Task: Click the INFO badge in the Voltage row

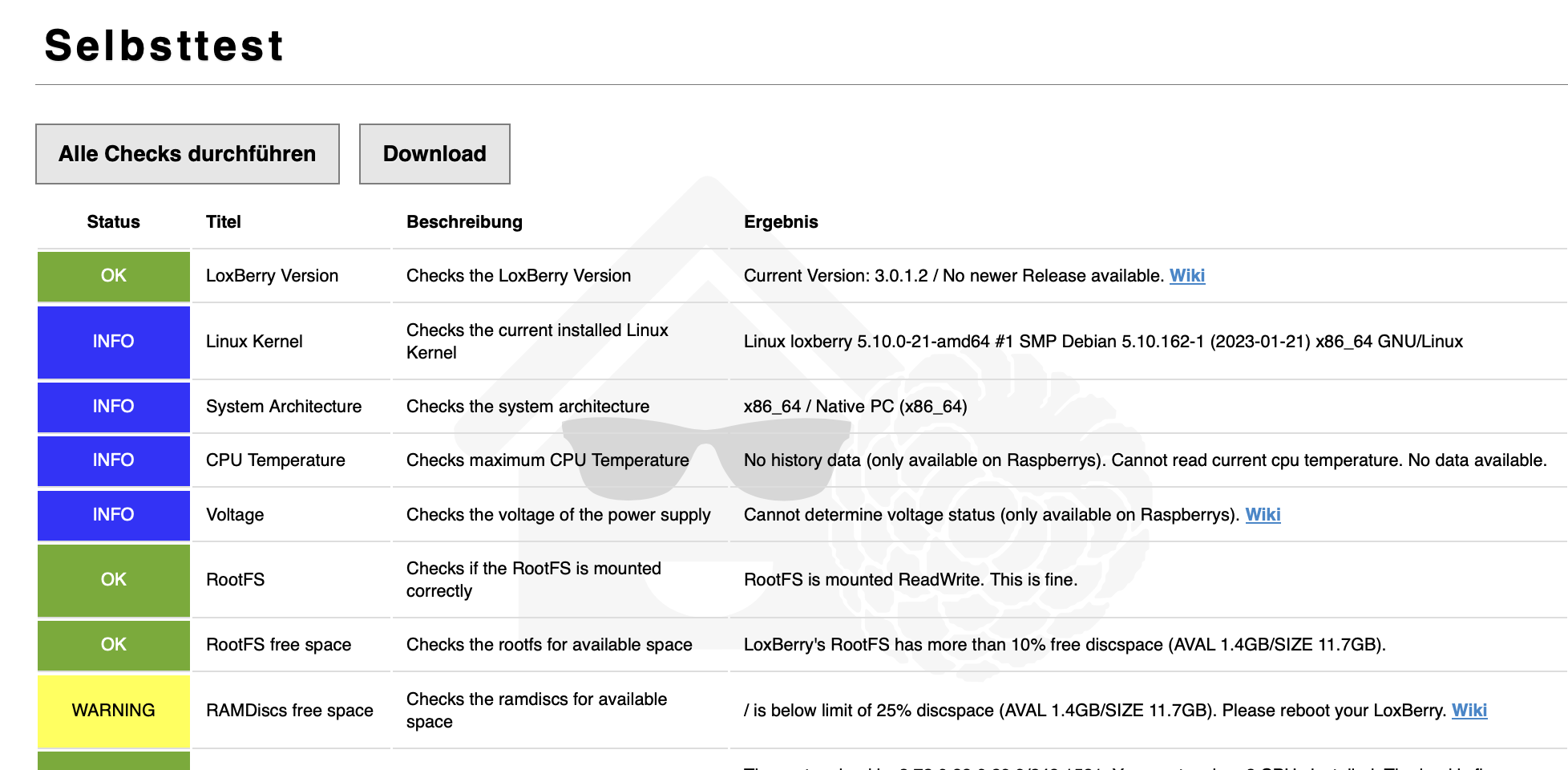Action: pyautogui.click(x=114, y=515)
